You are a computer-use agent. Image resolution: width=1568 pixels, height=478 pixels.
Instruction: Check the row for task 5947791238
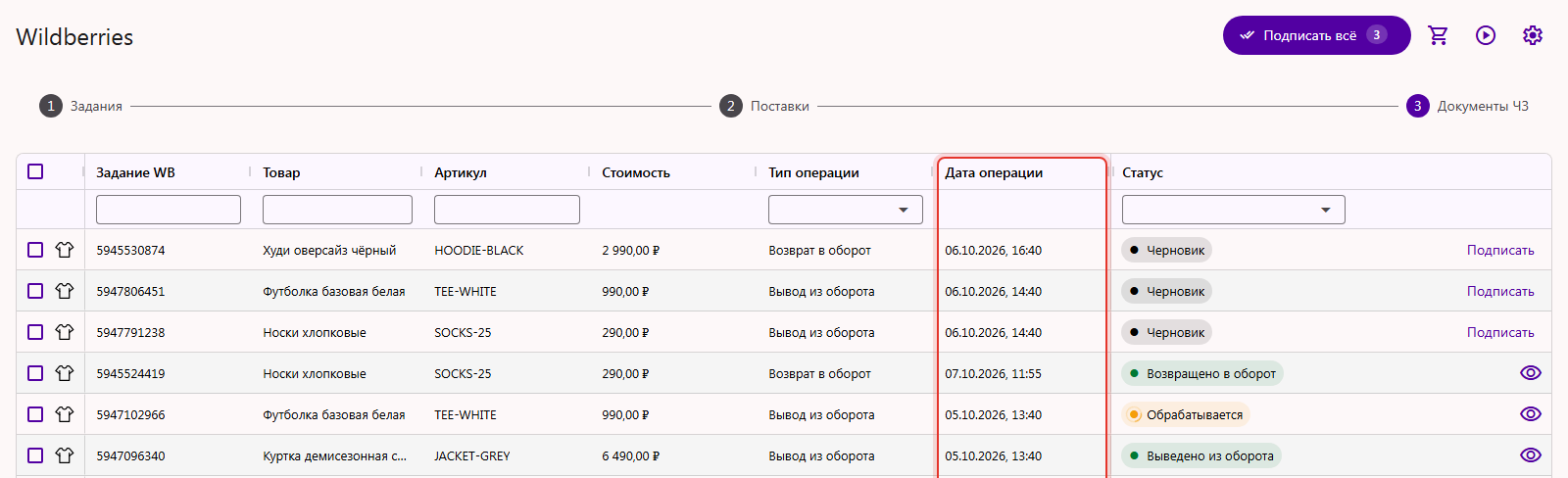(35, 332)
